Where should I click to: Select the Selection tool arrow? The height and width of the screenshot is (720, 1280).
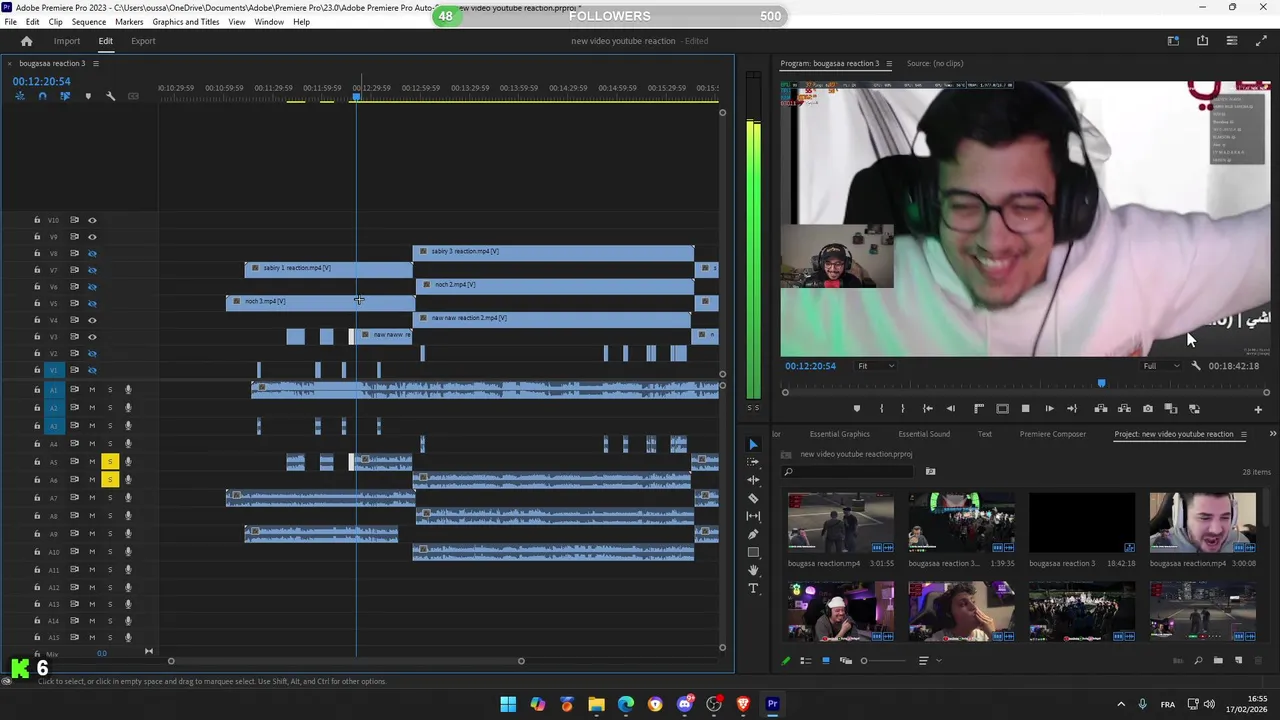tap(754, 444)
